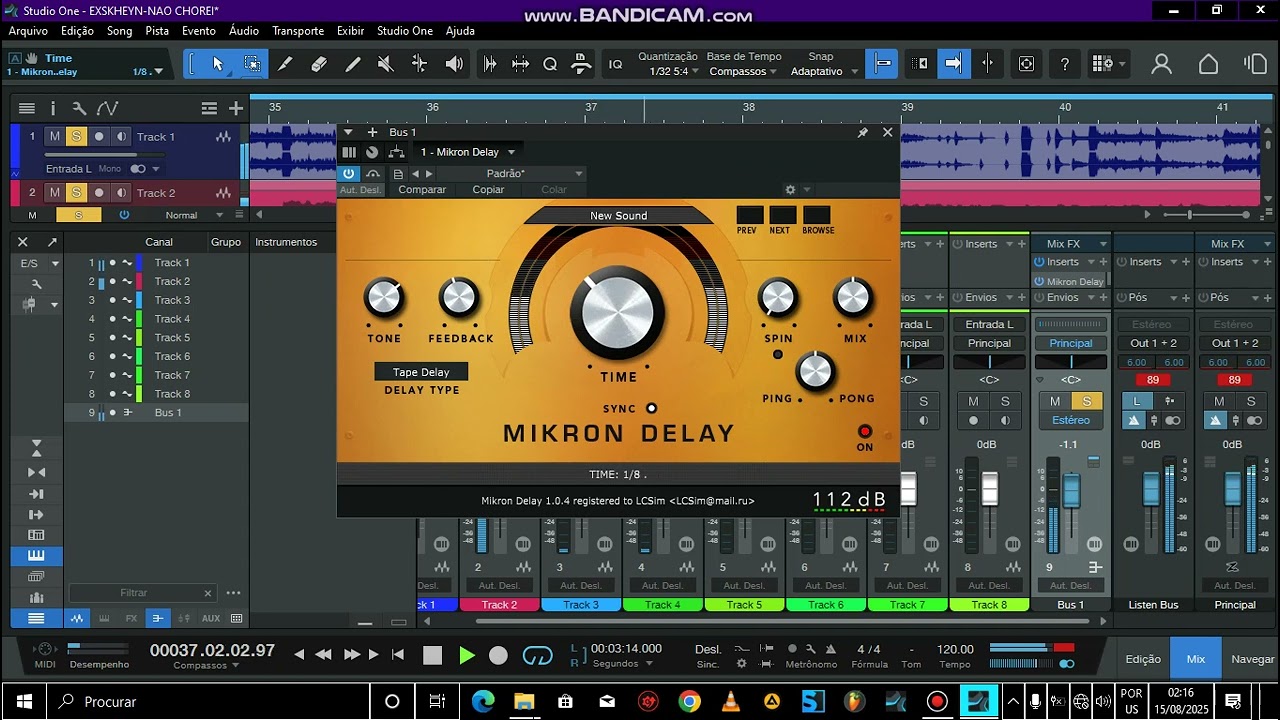
Task: Add tracks with plus icon
Action: tap(236, 108)
